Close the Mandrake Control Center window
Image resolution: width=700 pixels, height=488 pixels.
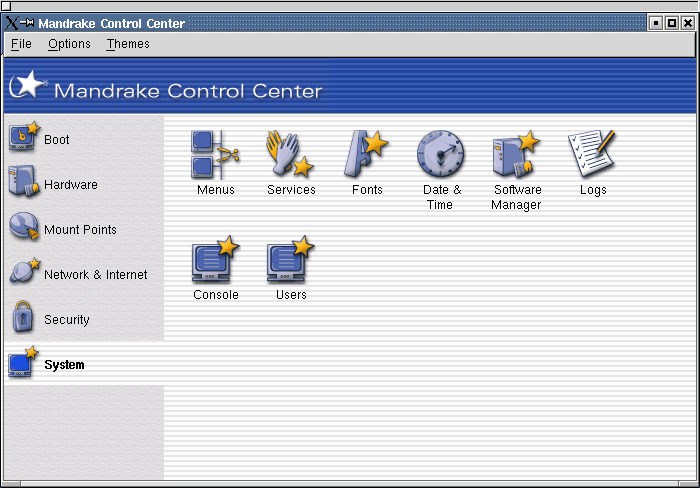tap(688, 23)
